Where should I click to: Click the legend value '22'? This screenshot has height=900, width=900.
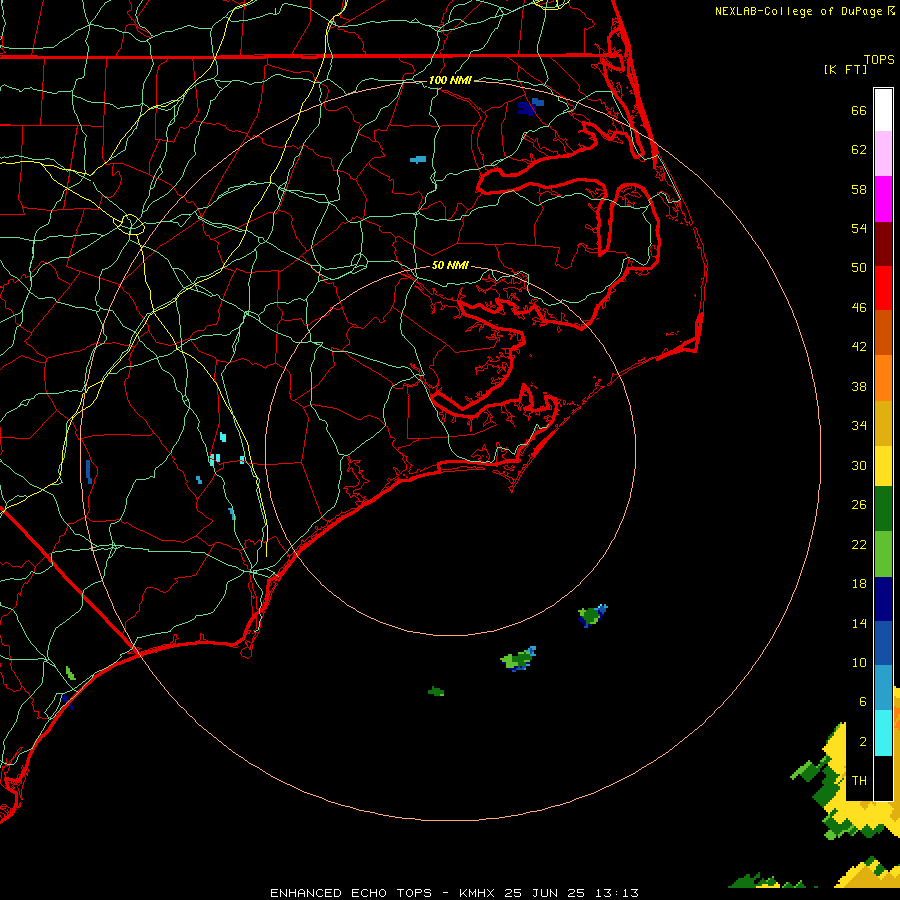pyautogui.click(x=859, y=544)
